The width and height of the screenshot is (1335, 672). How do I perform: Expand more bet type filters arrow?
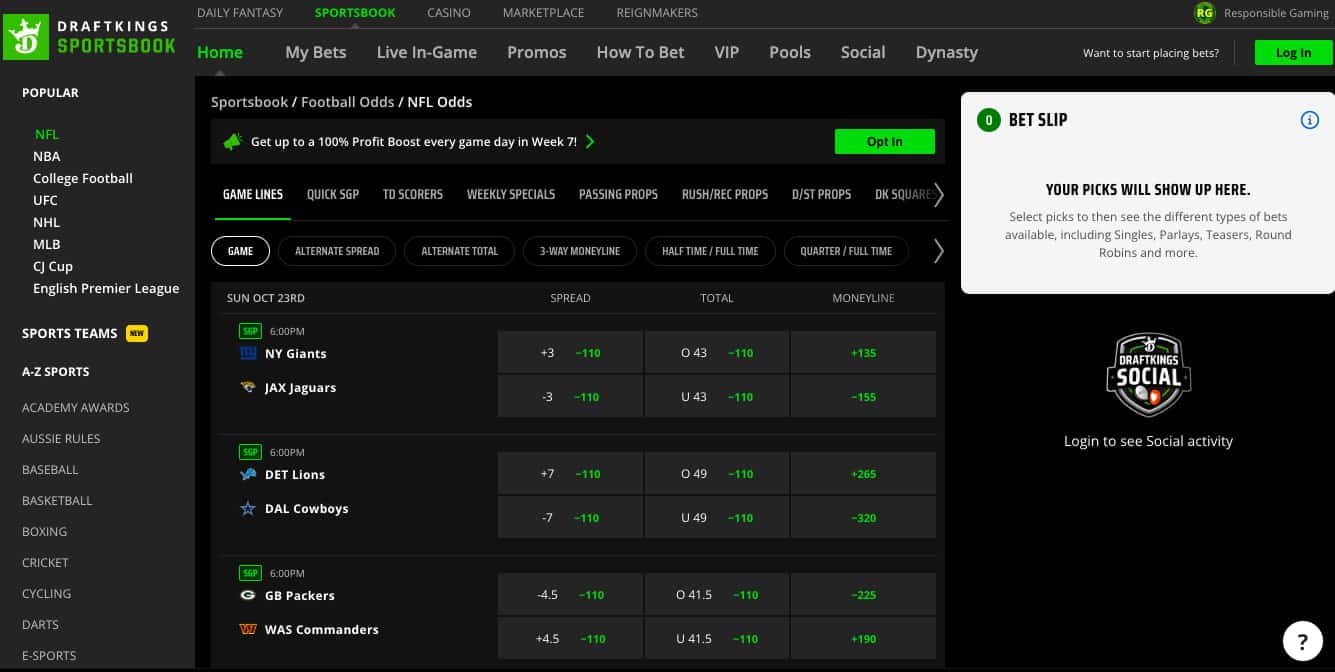[938, 251]
